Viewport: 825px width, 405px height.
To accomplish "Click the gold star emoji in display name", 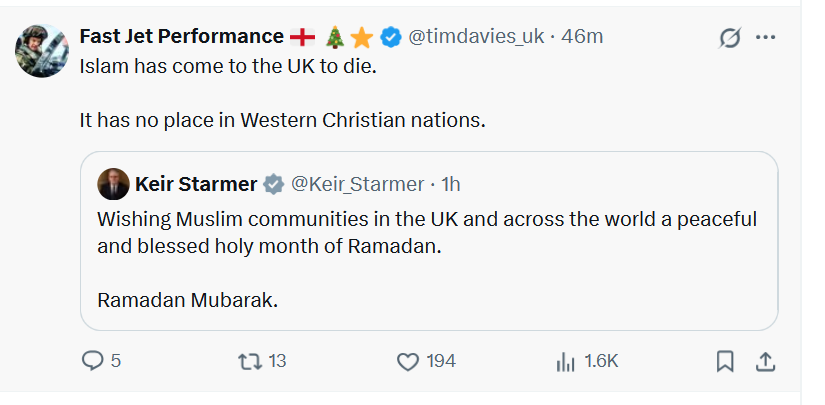I will pos(362,37).
